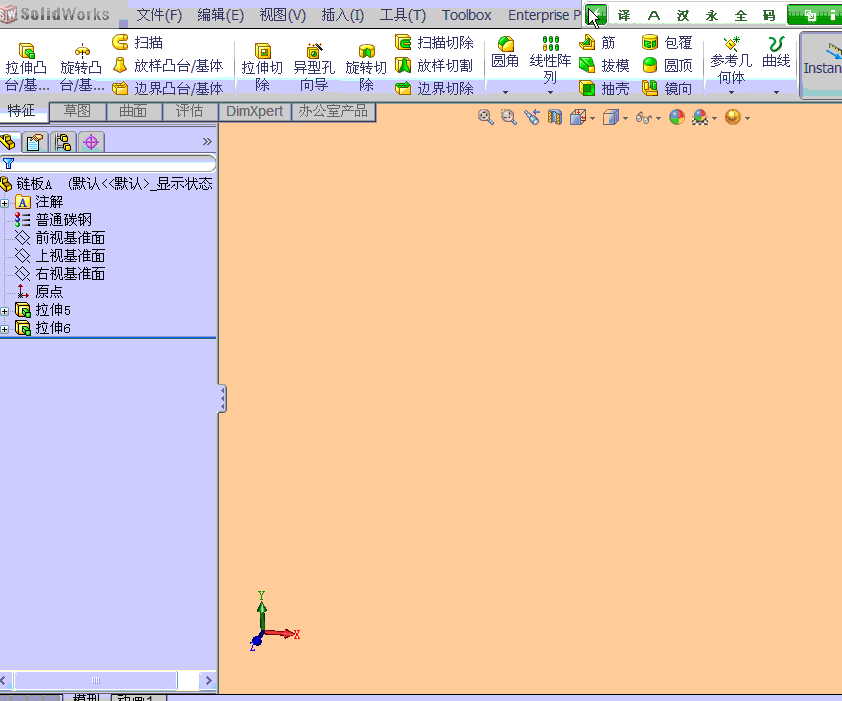Image resolution: width=842 pixels, height=701 pixels.
Task: Open the Curves (曲线) dropdown arrow
Action: click(776, 92)
